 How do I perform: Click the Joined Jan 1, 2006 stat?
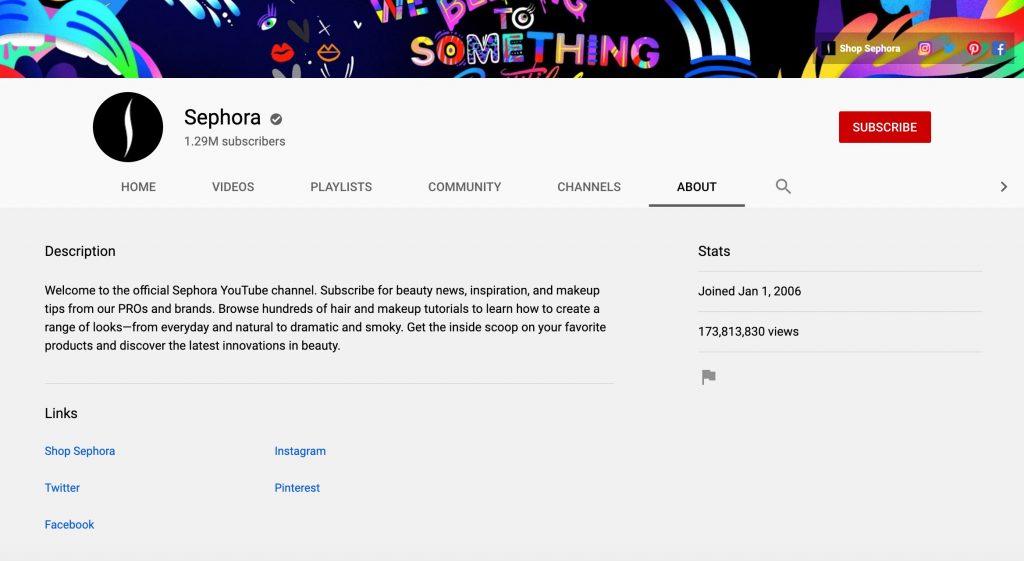tap(749, 291)
